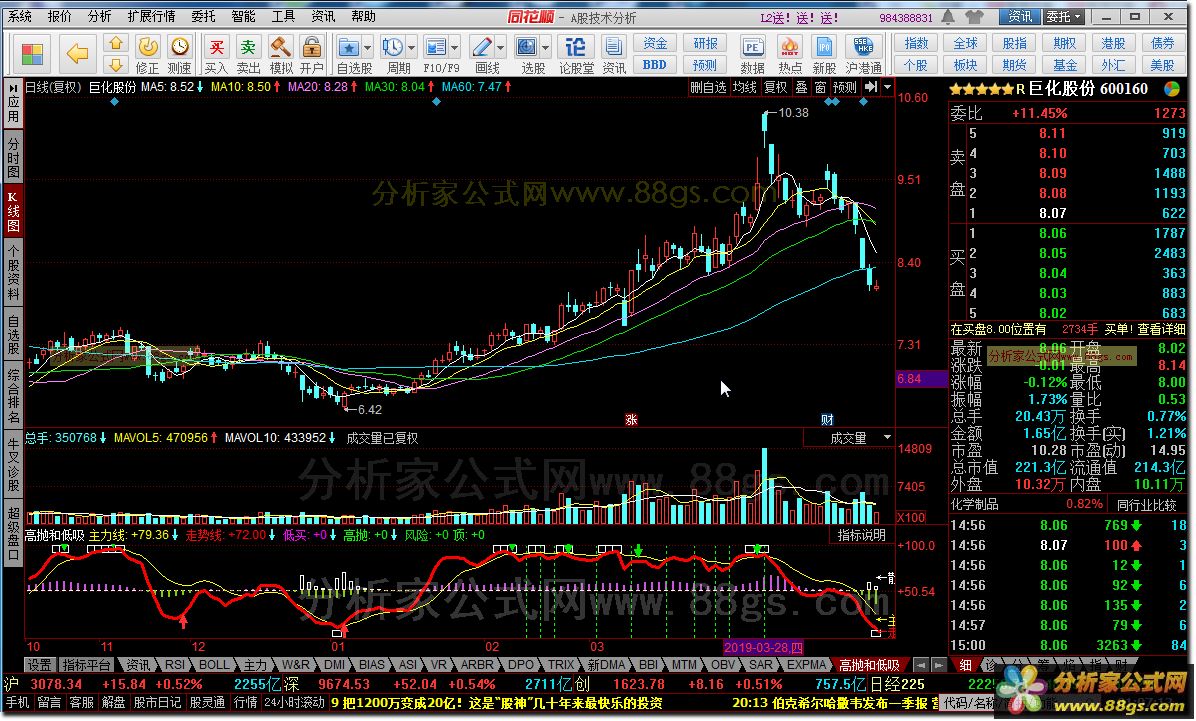1196x721 pixels.
Task: Open the 委托 dropdown in title bar
Action: 1063,17
